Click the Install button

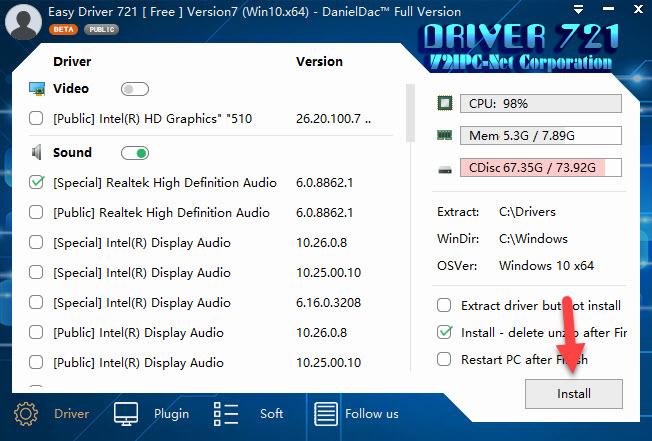click(574, 394)
